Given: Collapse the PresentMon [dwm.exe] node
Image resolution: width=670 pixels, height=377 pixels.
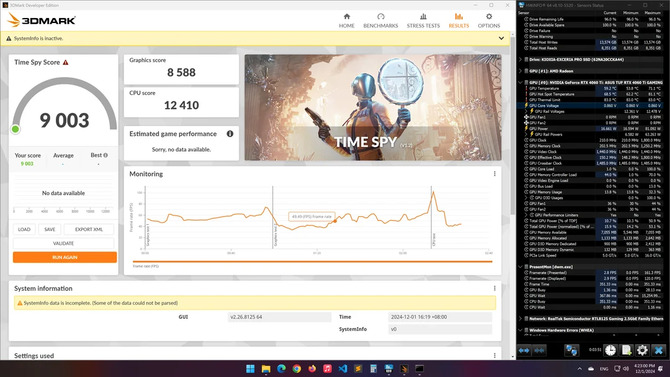Looking at the screenshot, I should coord(520,267).
